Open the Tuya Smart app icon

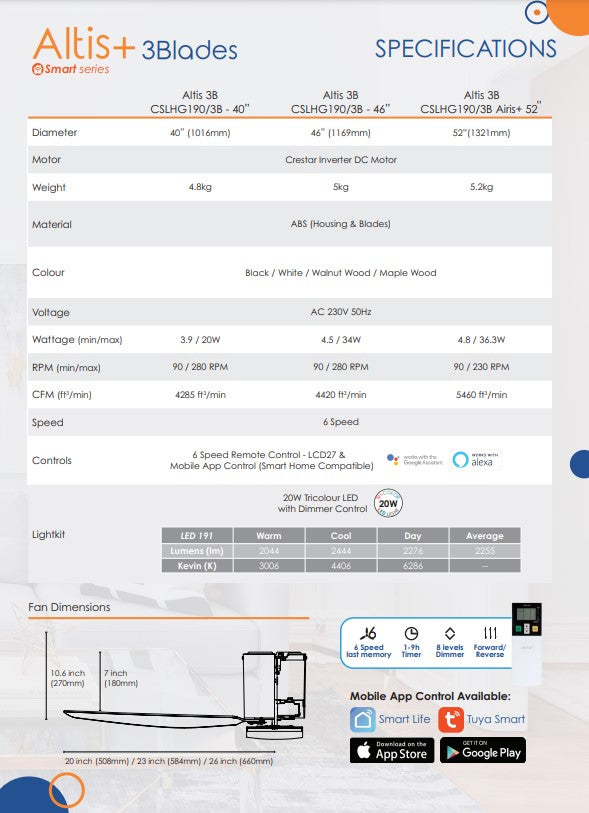pos(451,720)
